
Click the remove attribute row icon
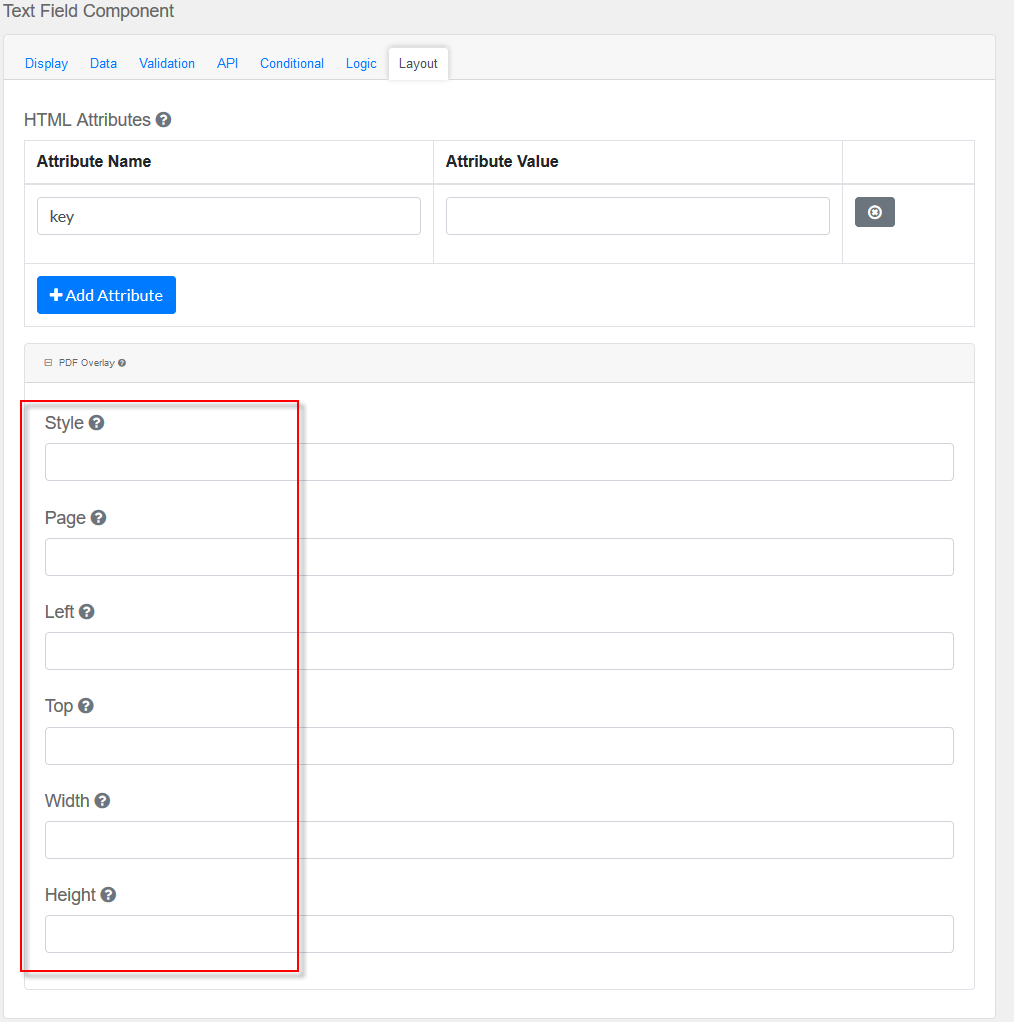pos(874,213)
